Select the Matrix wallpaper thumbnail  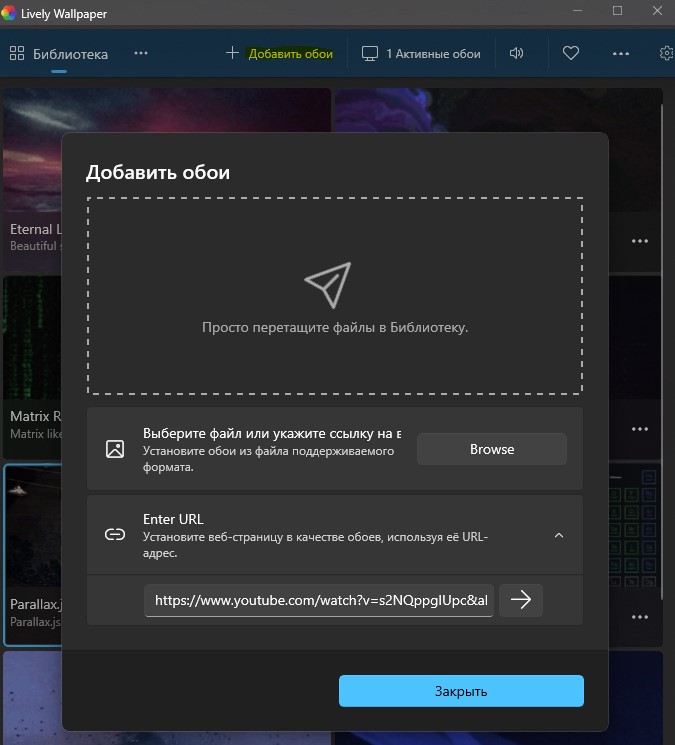(x=32, y=337)
